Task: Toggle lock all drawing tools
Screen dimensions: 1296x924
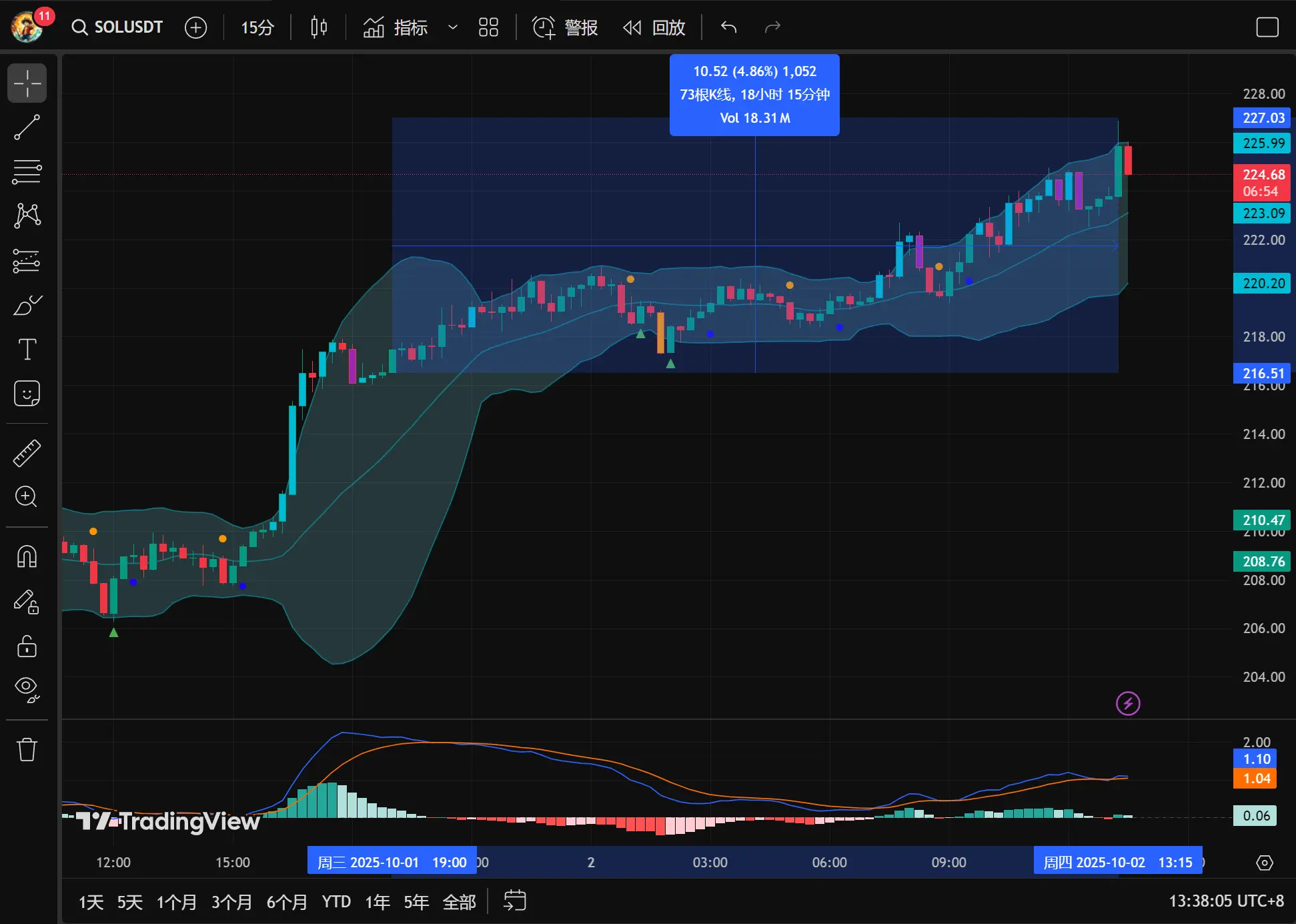Action: pyautogui.click(x=27, y=646)
